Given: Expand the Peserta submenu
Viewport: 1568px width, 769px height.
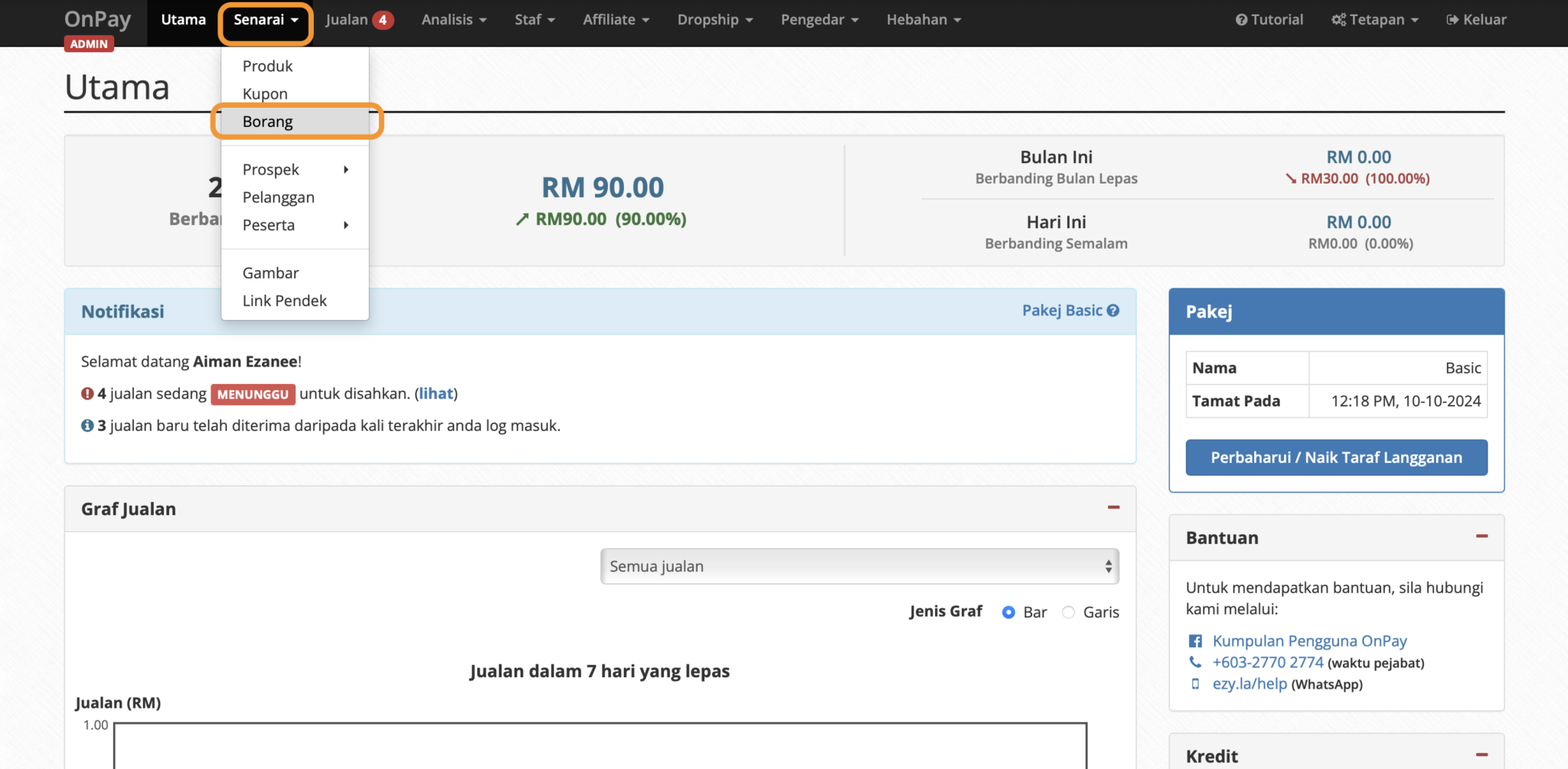Looking at the screenshot, I should 269,225.
